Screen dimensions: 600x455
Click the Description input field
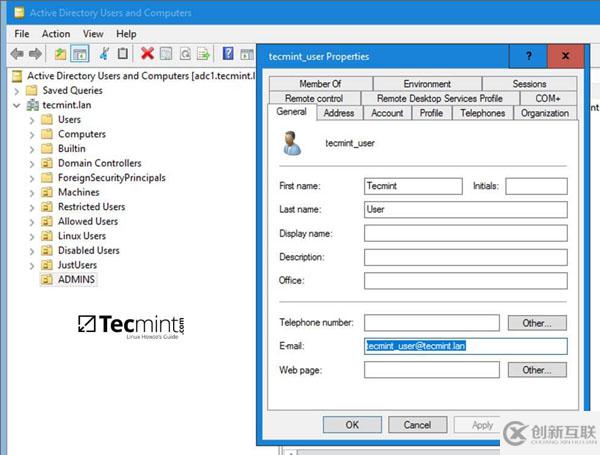tap(466, 257)
